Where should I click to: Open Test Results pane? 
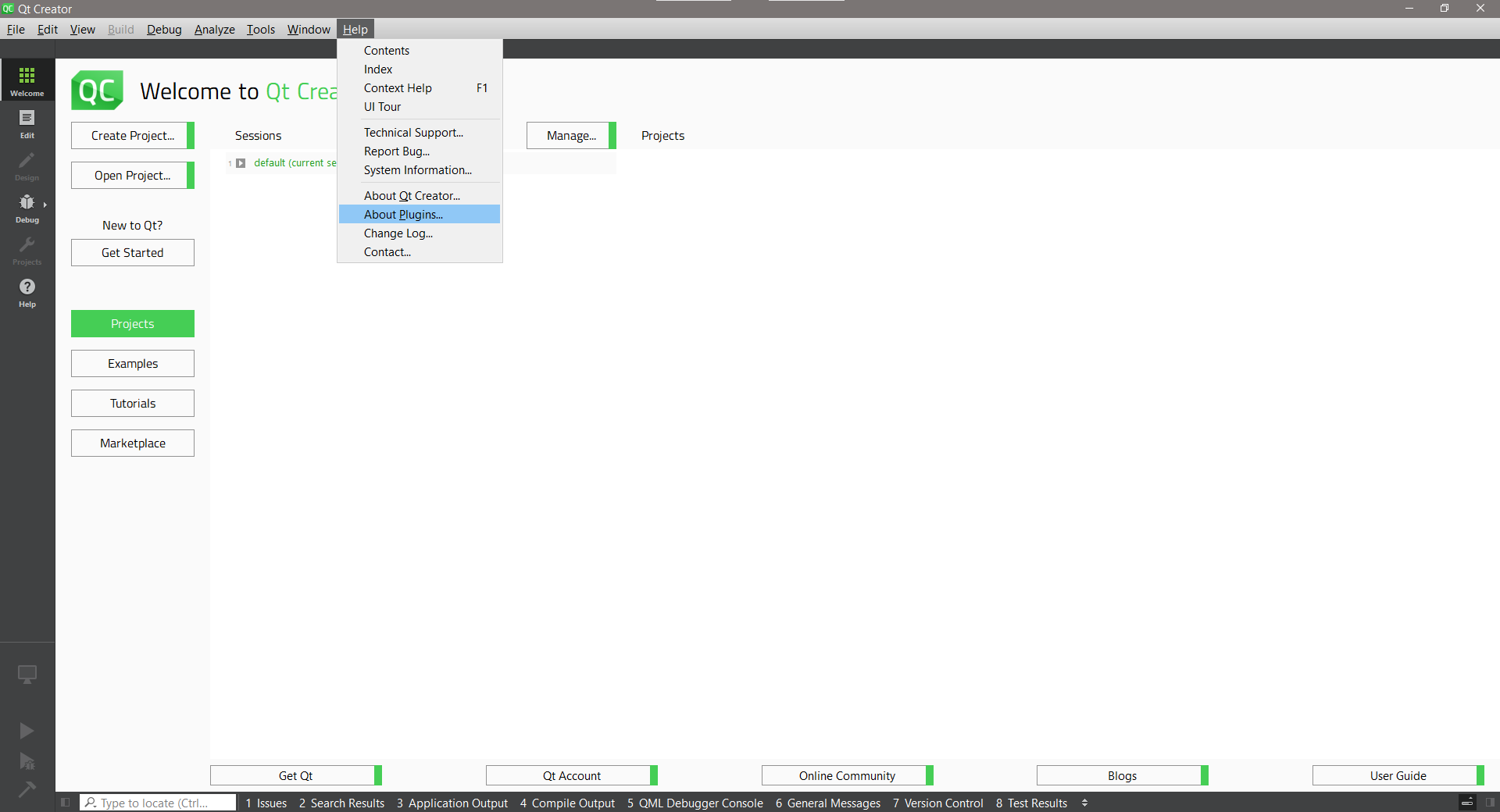click(x=1031, y=803)
